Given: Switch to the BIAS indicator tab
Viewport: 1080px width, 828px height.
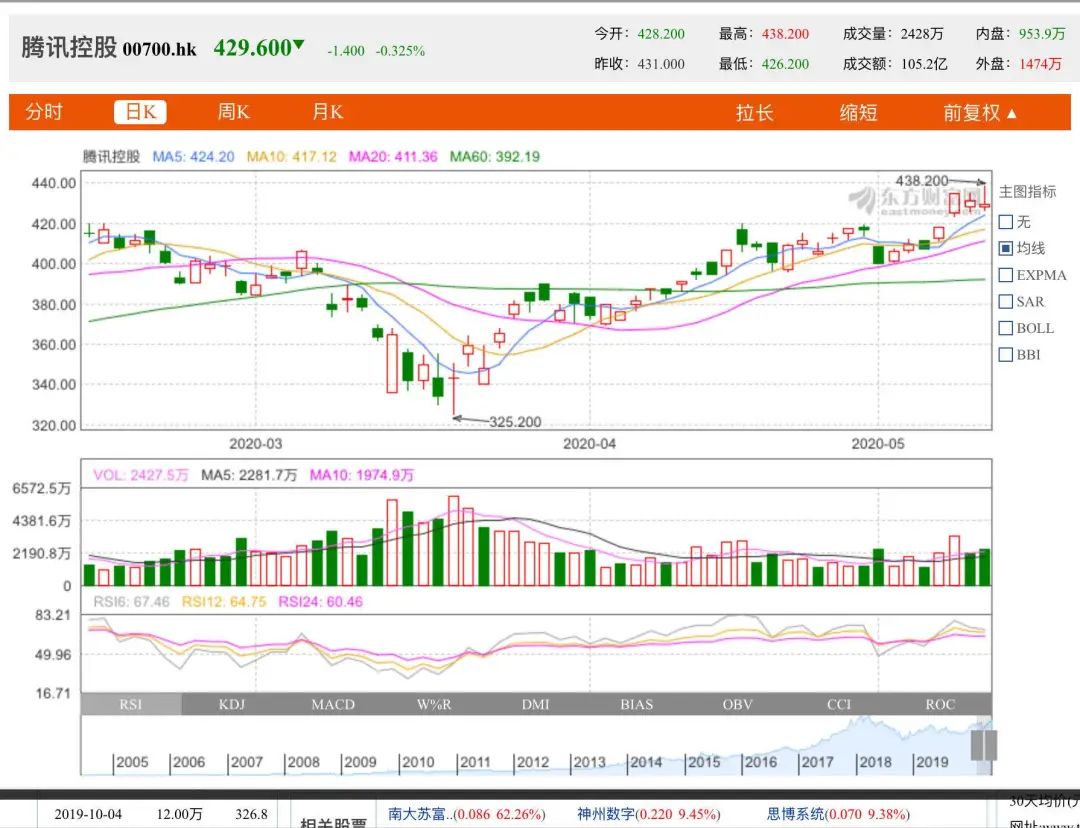Looking at the screenshot, I should coord(636,704).
